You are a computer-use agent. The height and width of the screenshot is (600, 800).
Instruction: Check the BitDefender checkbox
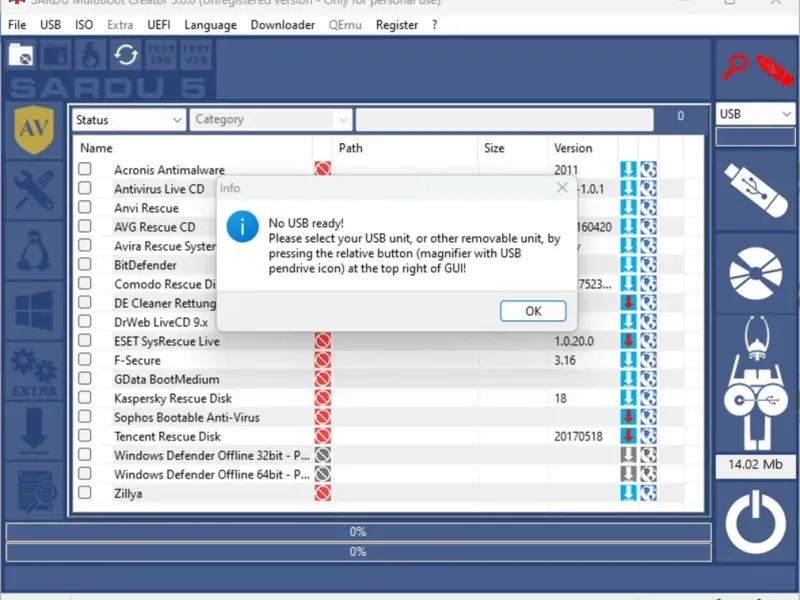(85, 264)
